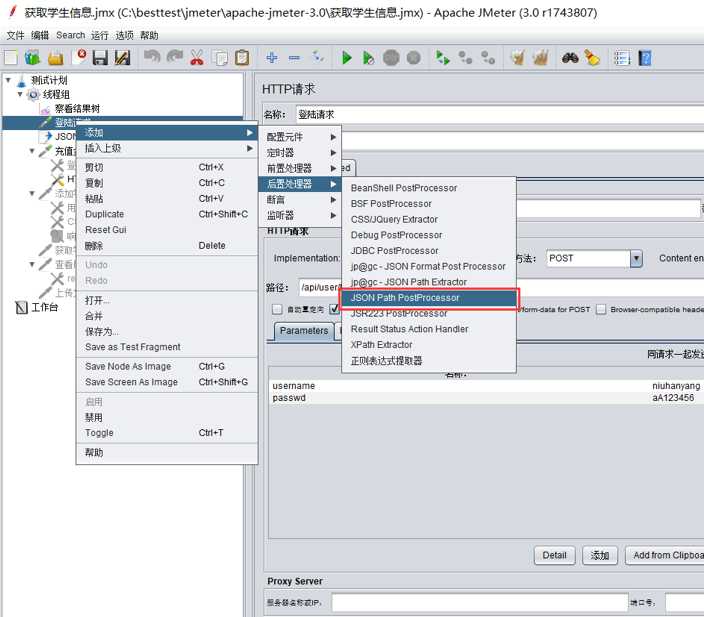Open the Search menu in the menu bar

pyautogui.click(x=70, y=35)
